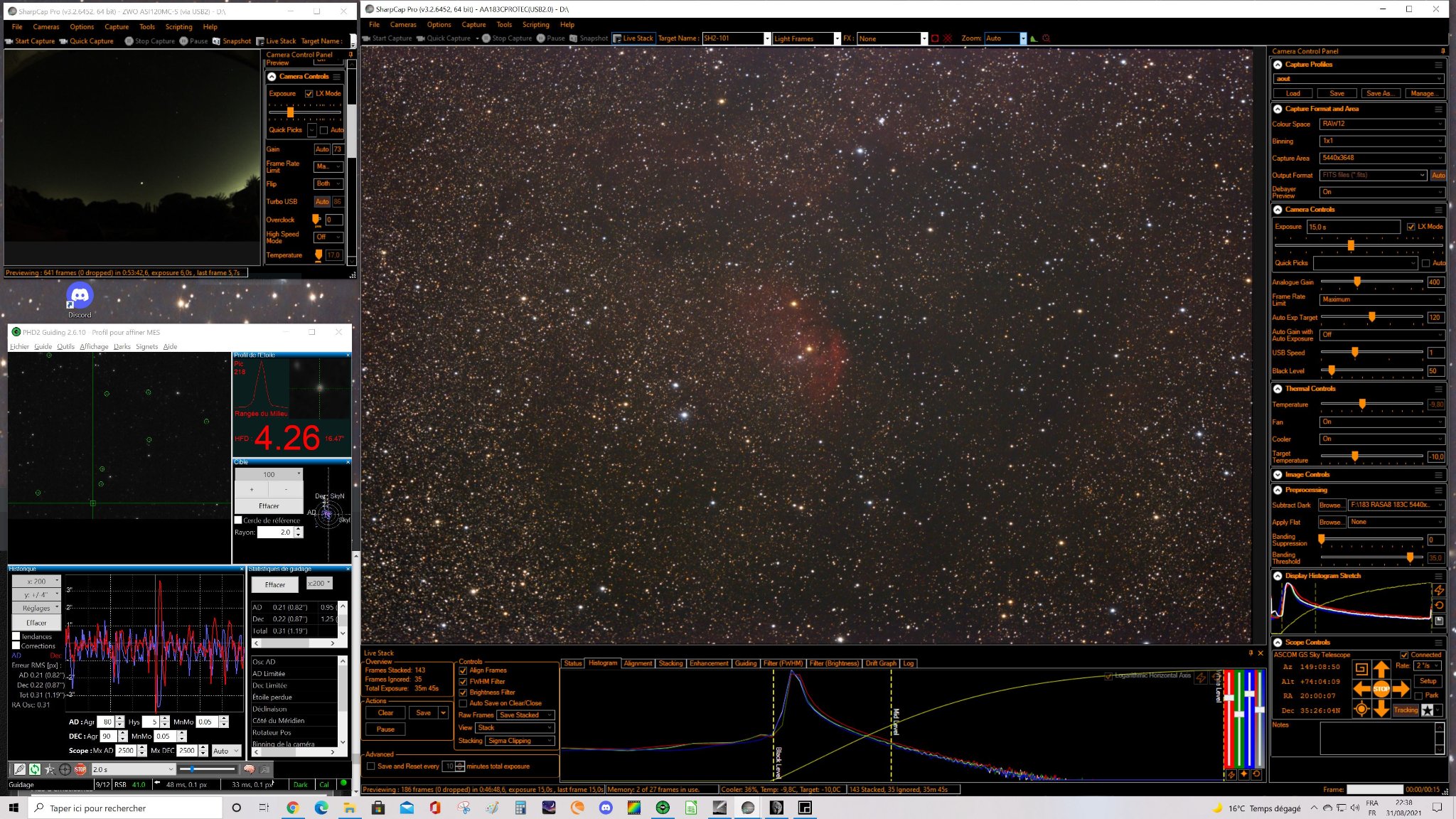This screenshot has height=819, width=1456.
Task: Open the Capture Area 5440x3648 dropdown
Action: coord(1382,158)
